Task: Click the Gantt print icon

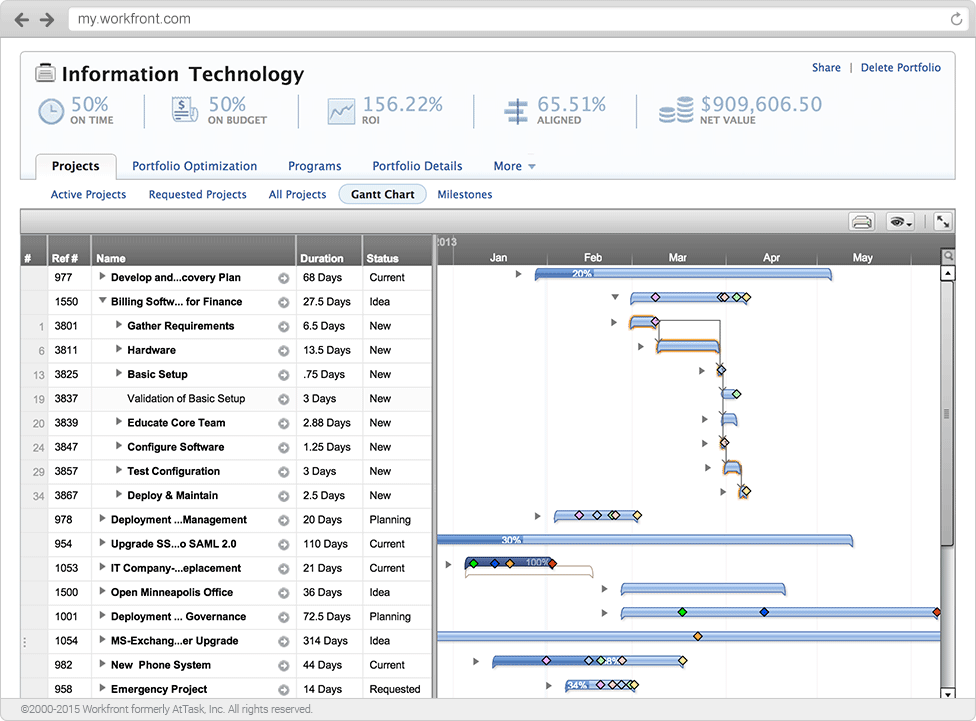Action: pos(861,222)
